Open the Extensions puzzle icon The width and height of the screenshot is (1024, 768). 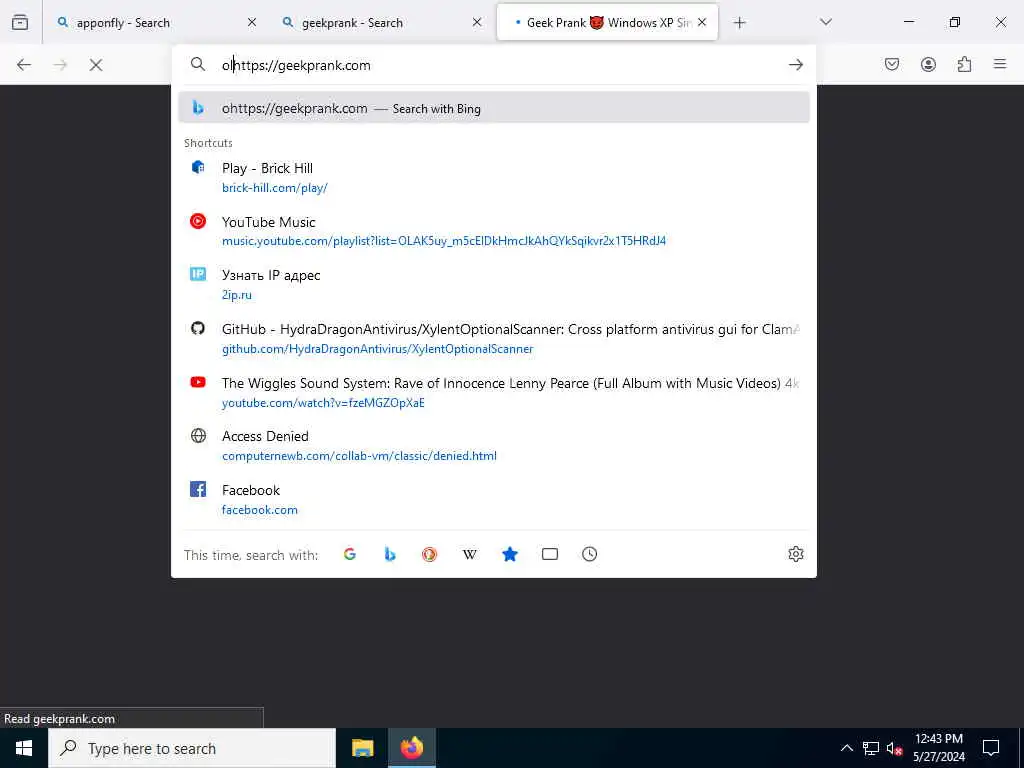(x=965, y=64)
